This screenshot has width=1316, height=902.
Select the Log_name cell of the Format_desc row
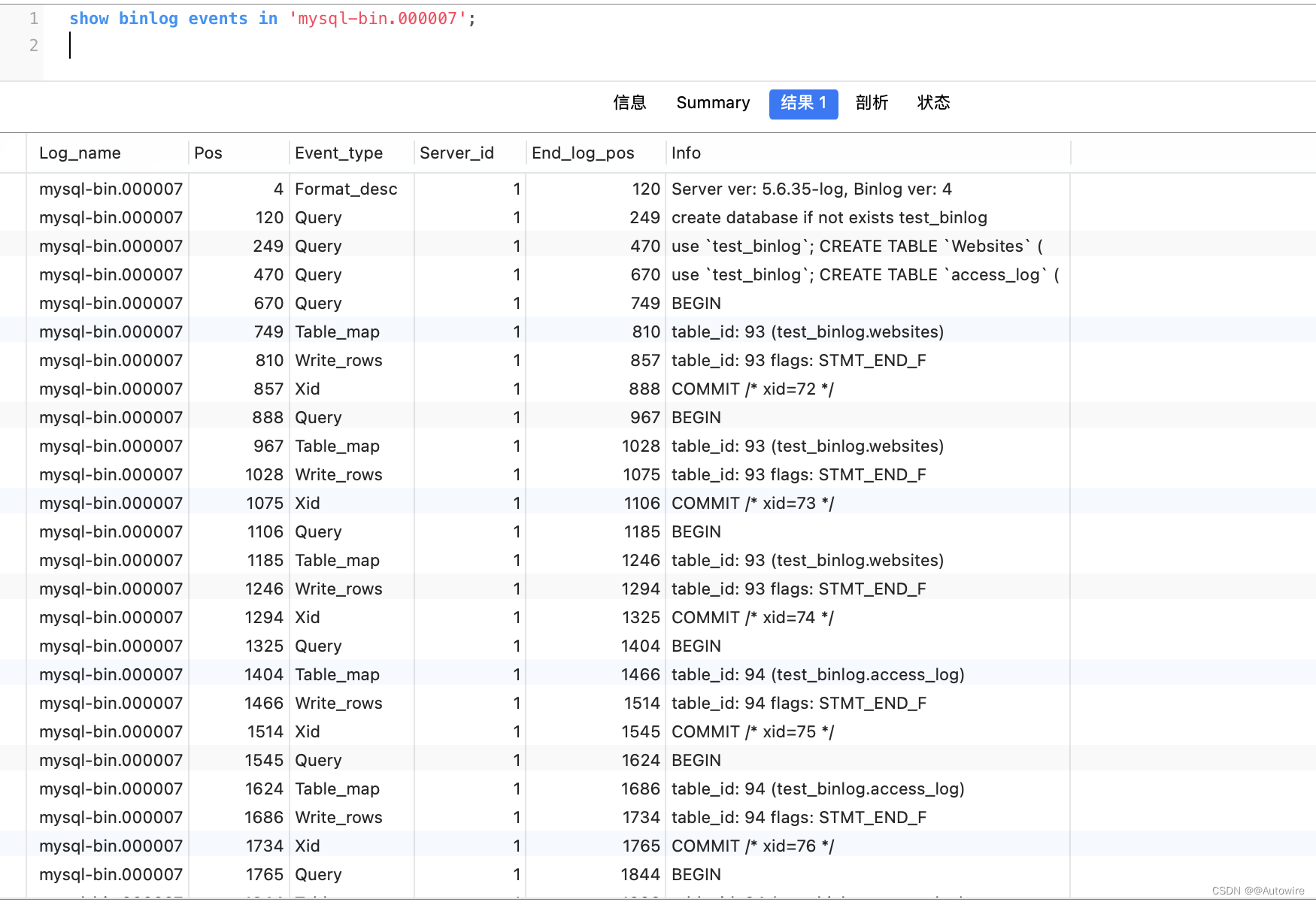108,189
